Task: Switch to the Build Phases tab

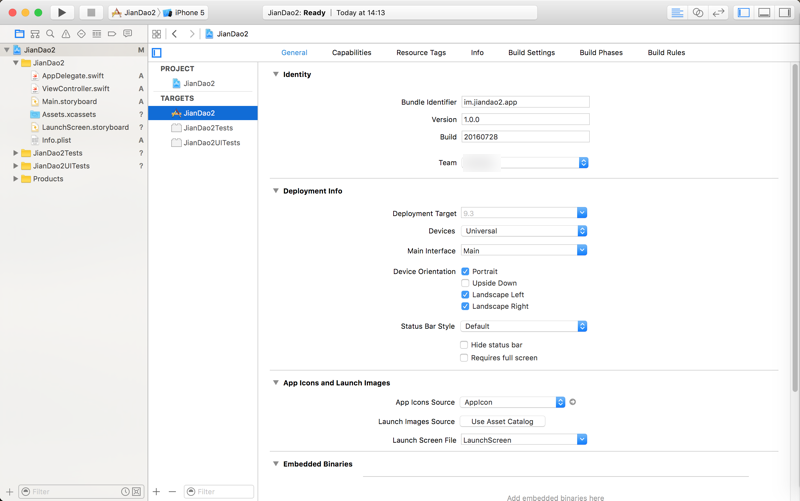Action: (601, 53)
